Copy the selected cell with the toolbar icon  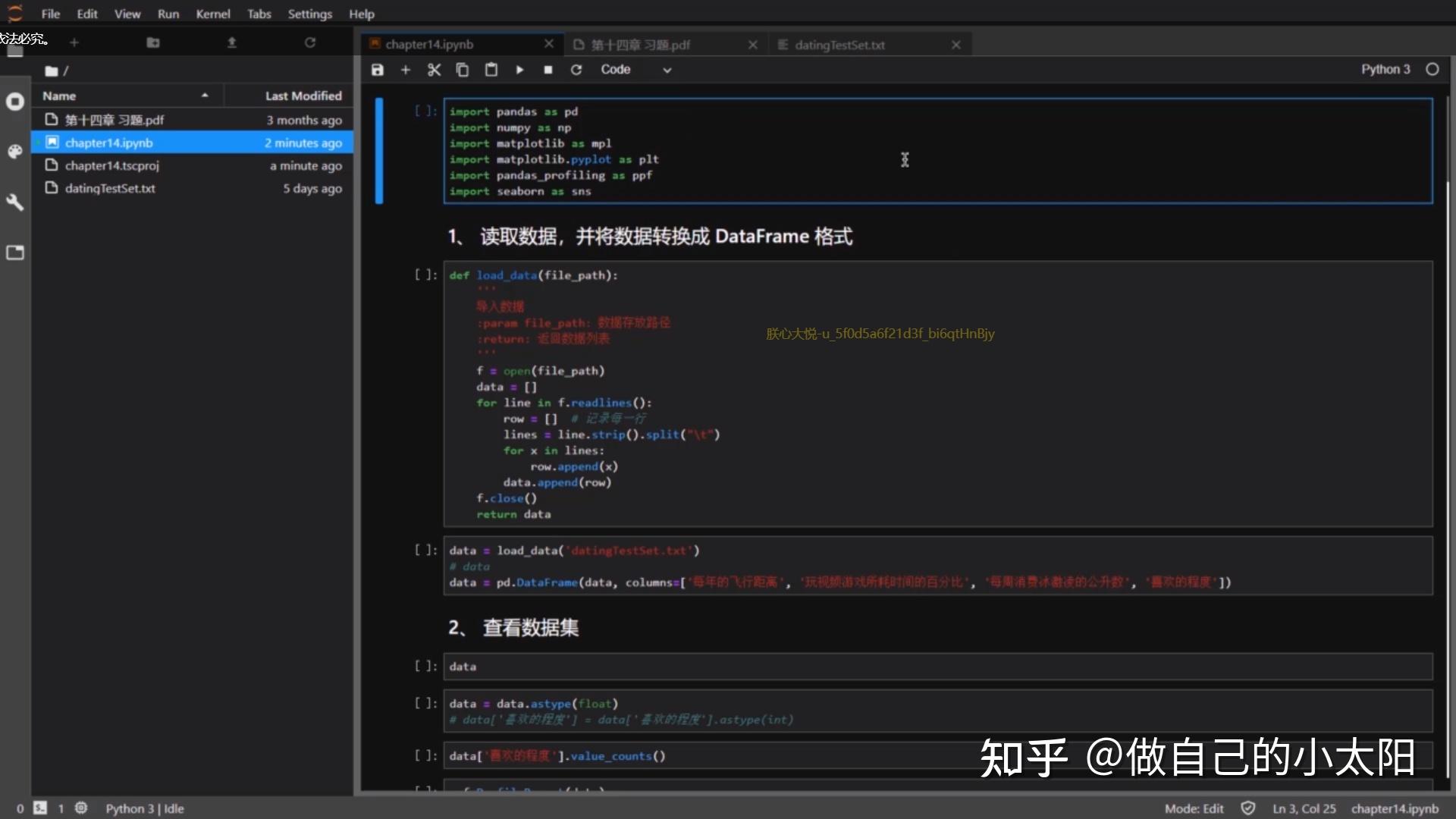(462, 70)
